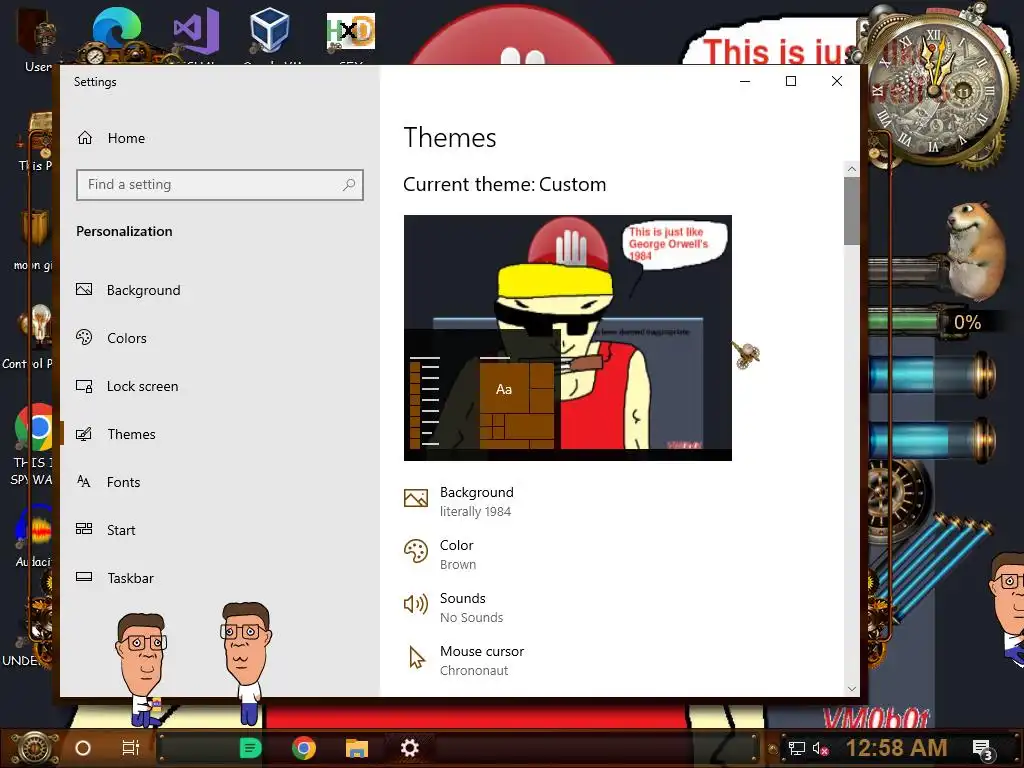Image resolution: width=1024 pixels, height=768 pixels.
Task: Open File Explorer from the taskbar
Action: point(357,748)
